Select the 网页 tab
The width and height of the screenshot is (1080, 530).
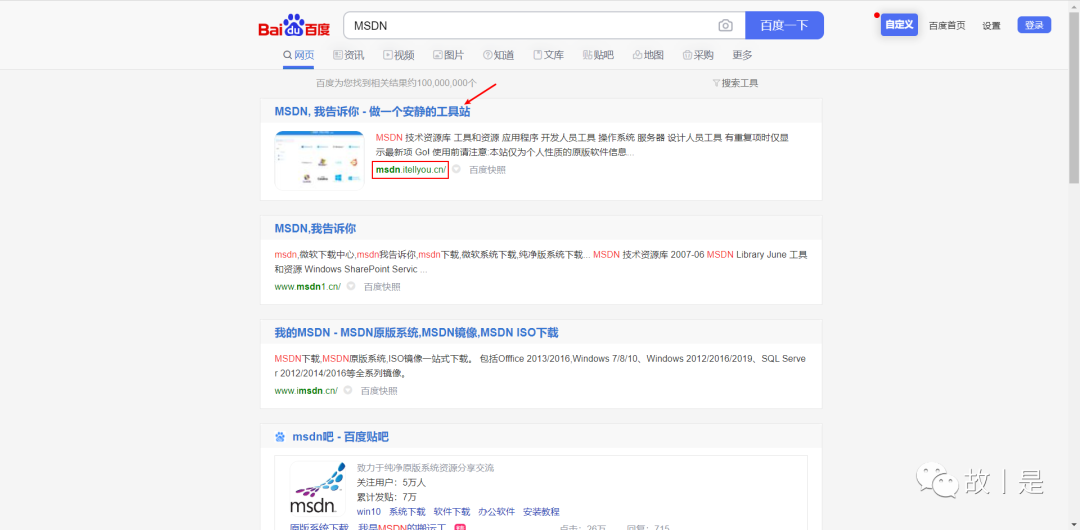pos(298,55)
